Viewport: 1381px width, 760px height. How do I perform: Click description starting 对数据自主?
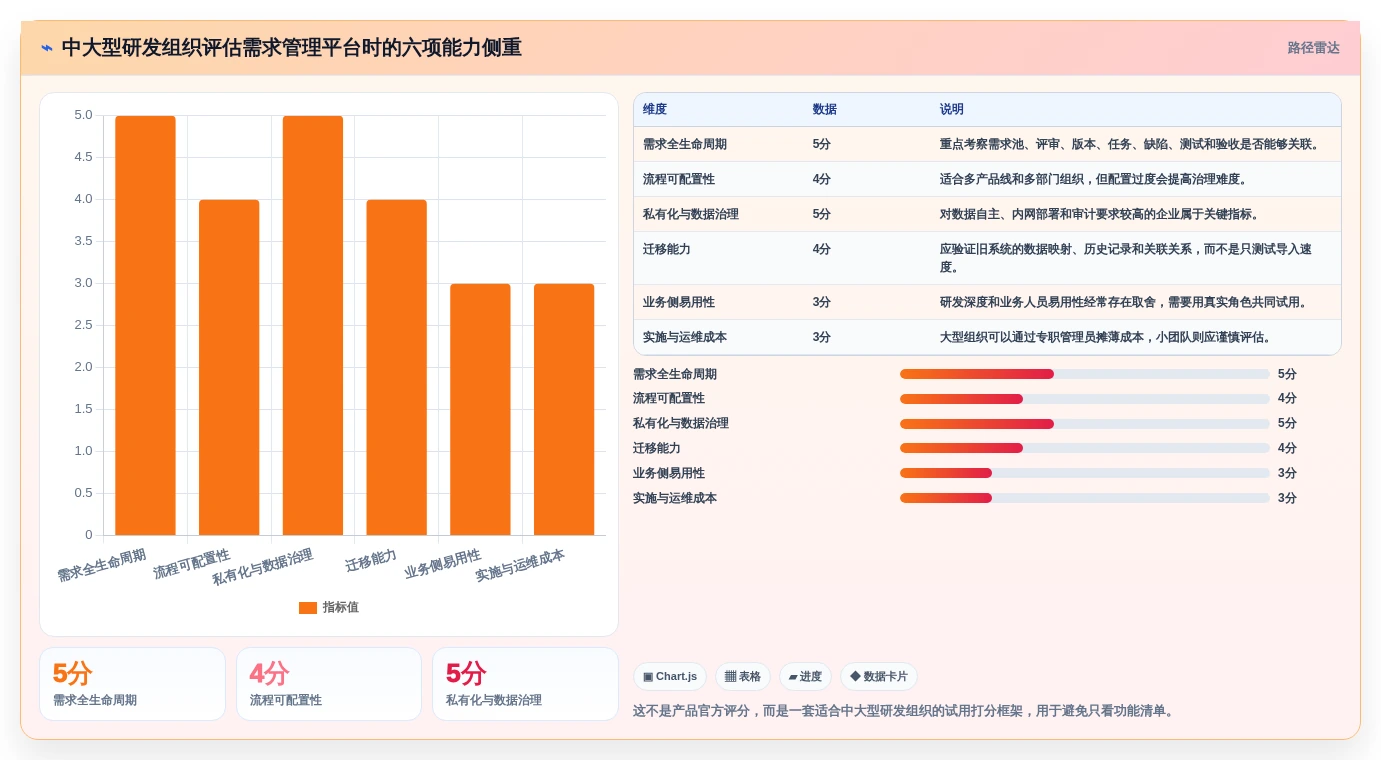pyautogui.click(x=1100, y=214)
